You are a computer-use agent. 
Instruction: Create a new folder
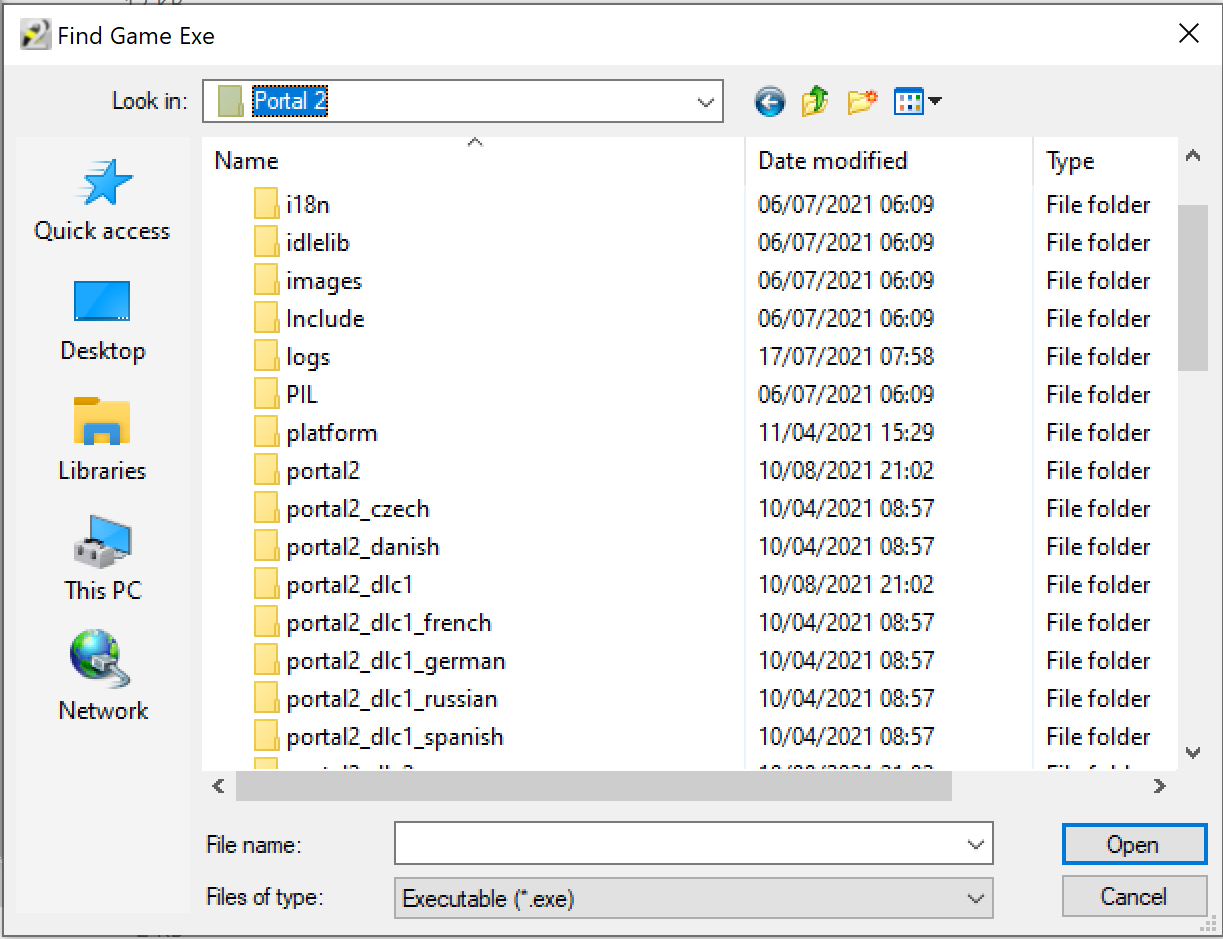(x=861, y=101)
